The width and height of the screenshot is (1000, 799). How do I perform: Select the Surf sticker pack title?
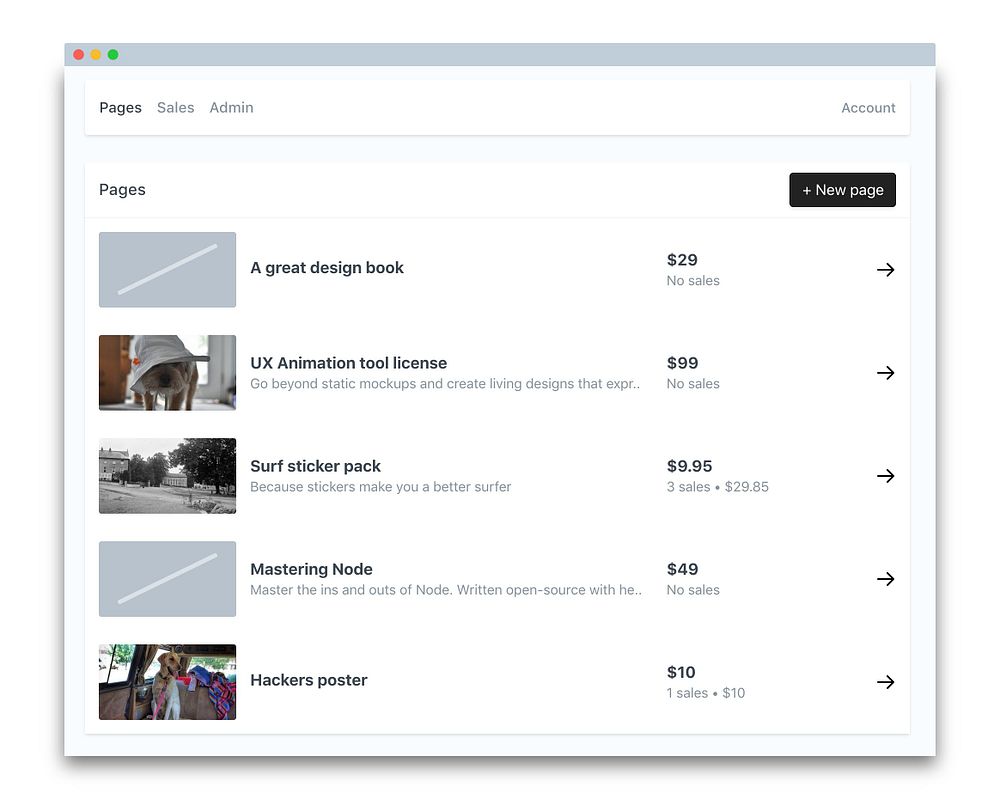pos(315,466)
